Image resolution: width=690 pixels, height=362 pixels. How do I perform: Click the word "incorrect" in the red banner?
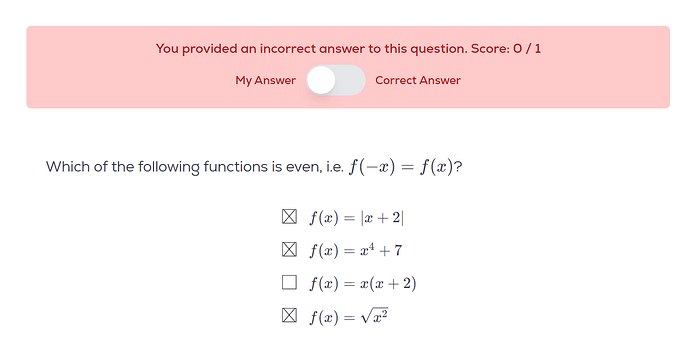tap(288, 48)
